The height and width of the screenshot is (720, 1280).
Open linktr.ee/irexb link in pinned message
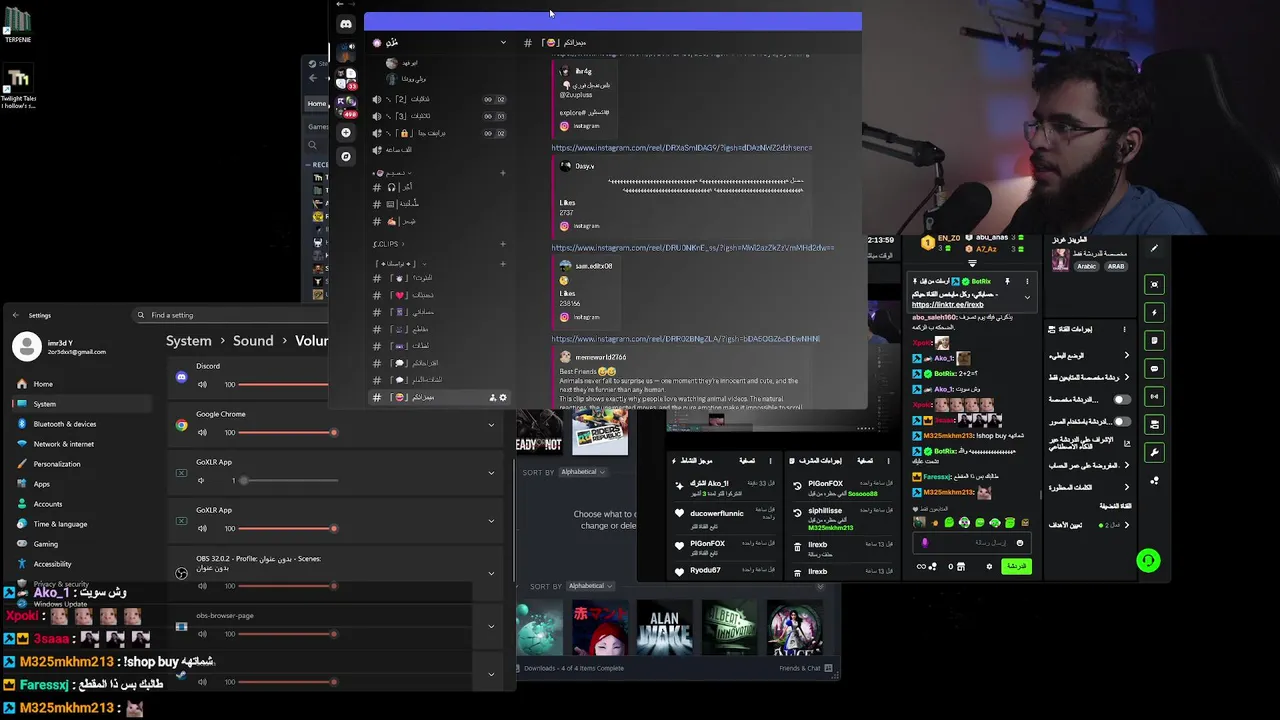click(x=947, y=305)
